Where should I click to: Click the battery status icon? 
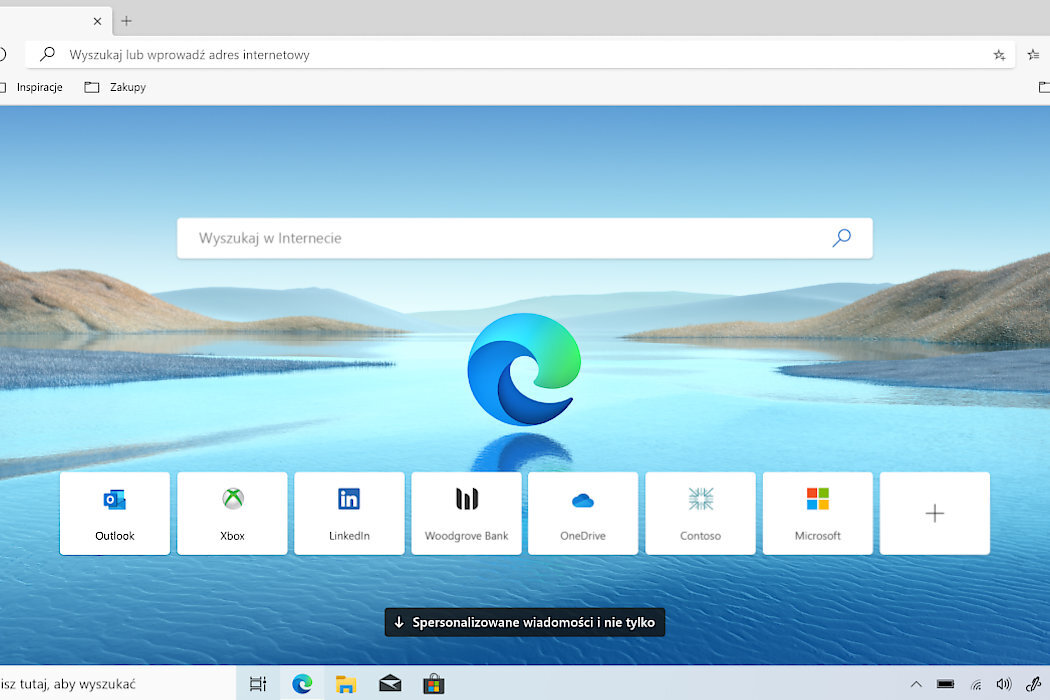click(x=946, y=684)
